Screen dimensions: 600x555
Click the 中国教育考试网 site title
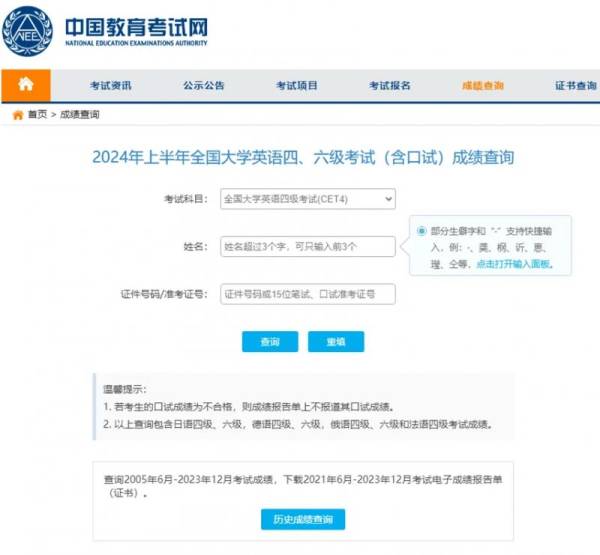tap(136, 27)
